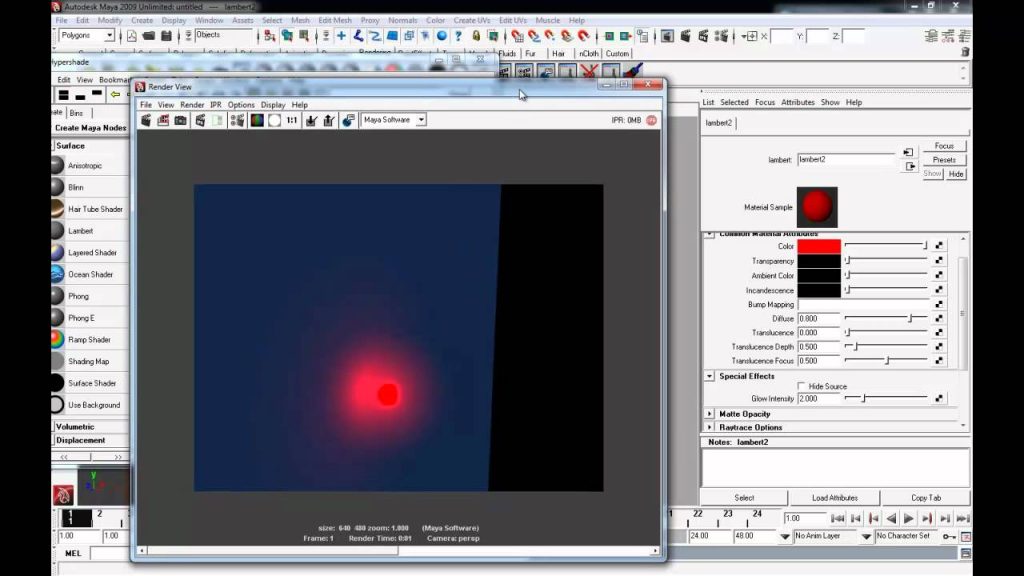Screen dimensions: 1024x576
Task: Collapse the Special Effects section
Action: pos(709,376)
